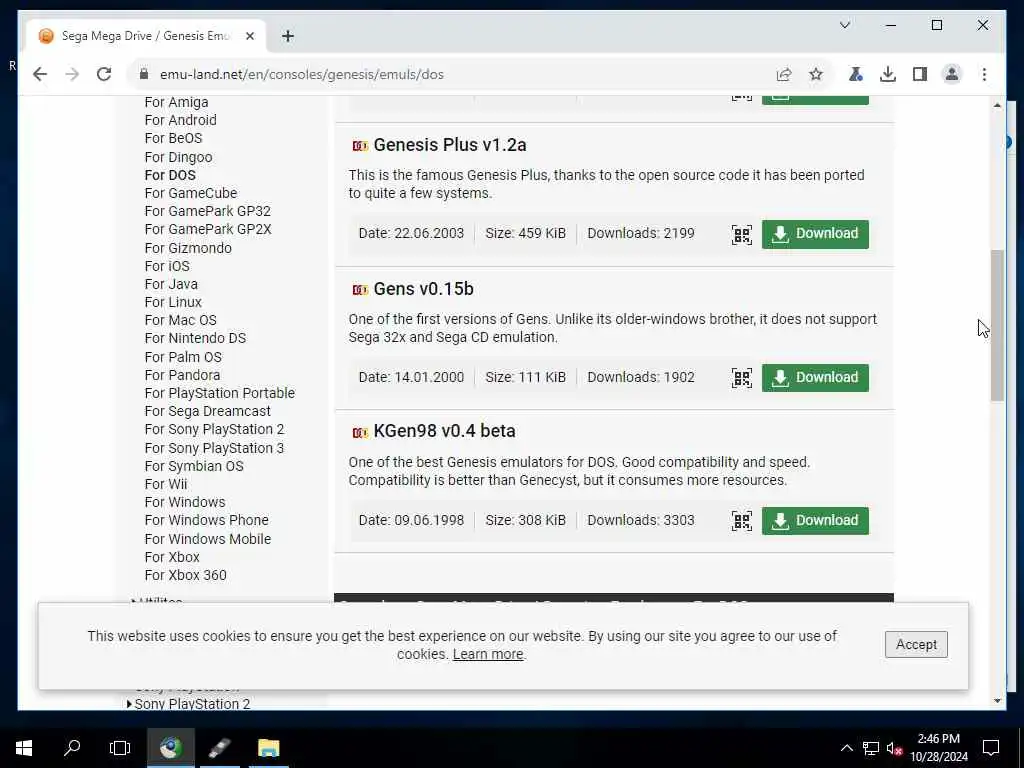Select For Pandora in sidebar
This screenshot has width=1024, height=768.
[182, 376]
